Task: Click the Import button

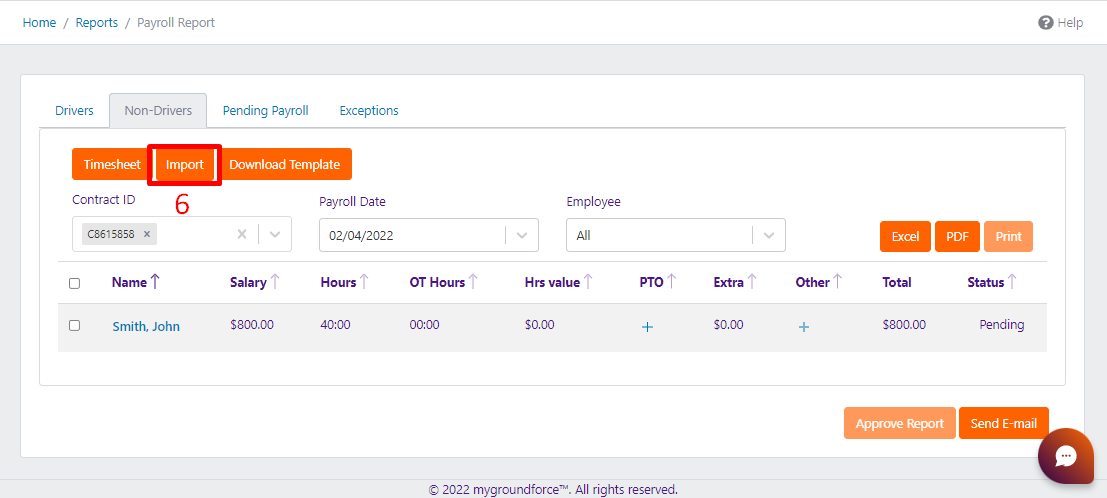Action: coord(185,165)
